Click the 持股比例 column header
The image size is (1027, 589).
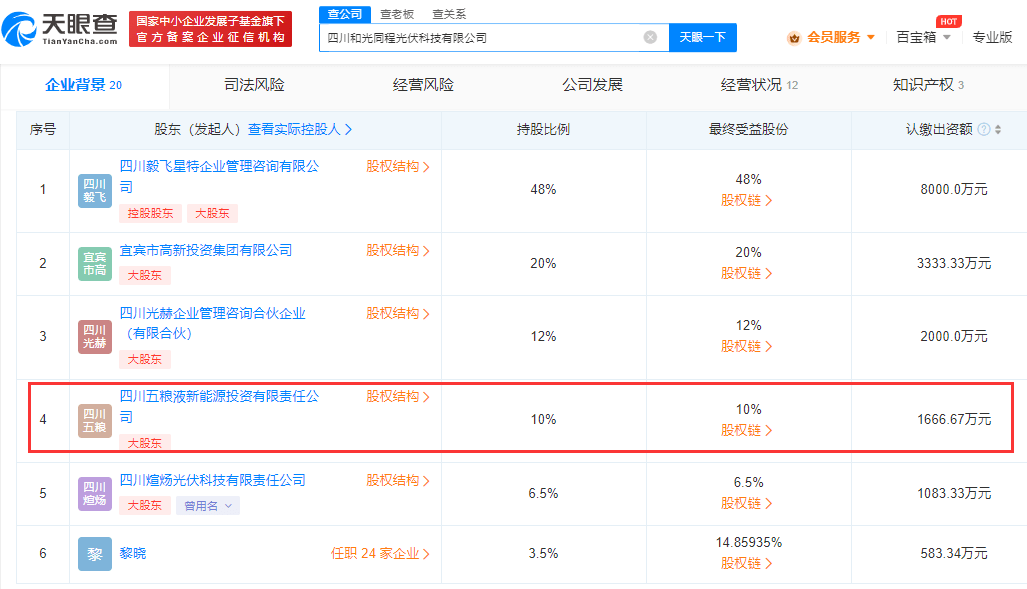click(543, 129)
